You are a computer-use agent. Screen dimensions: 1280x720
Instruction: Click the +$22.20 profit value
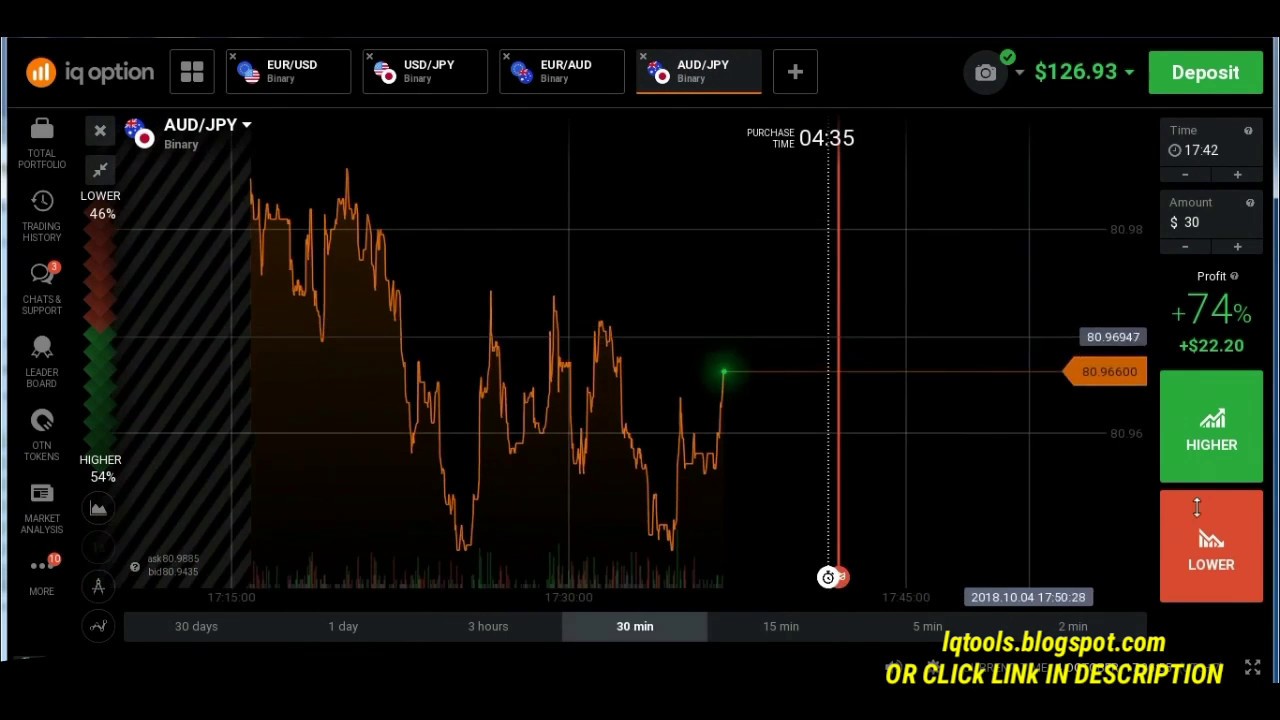pyautogui.click(x=1211, y=346)
